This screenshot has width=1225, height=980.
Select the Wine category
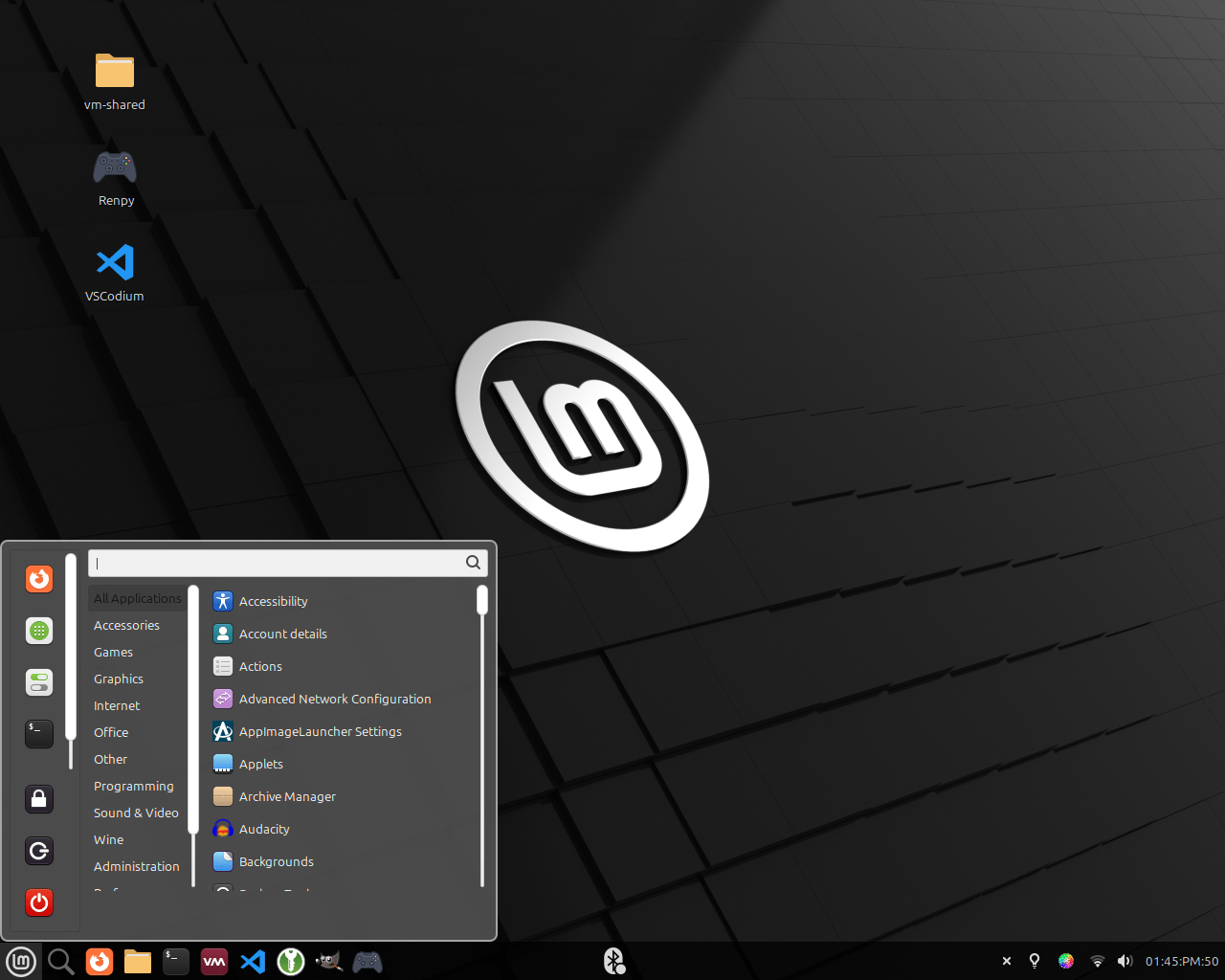tap(138, 839)
